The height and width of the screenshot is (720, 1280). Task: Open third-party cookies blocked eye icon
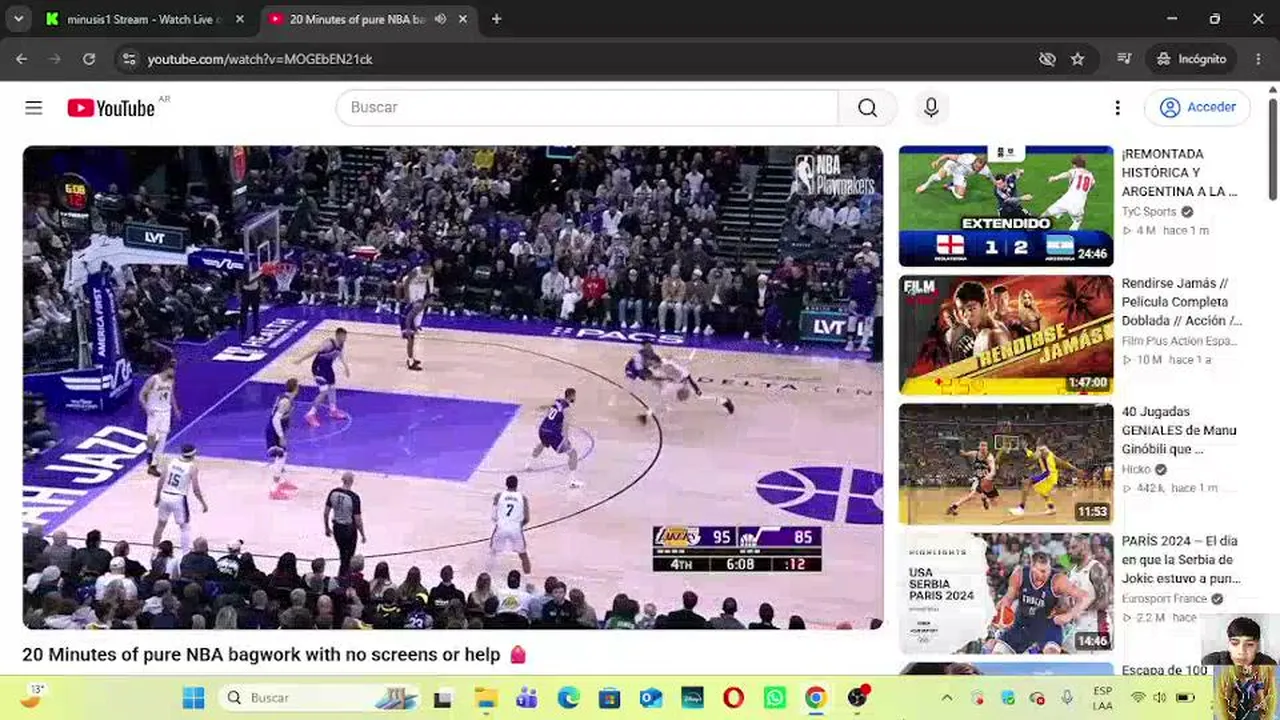[1047, 59]
